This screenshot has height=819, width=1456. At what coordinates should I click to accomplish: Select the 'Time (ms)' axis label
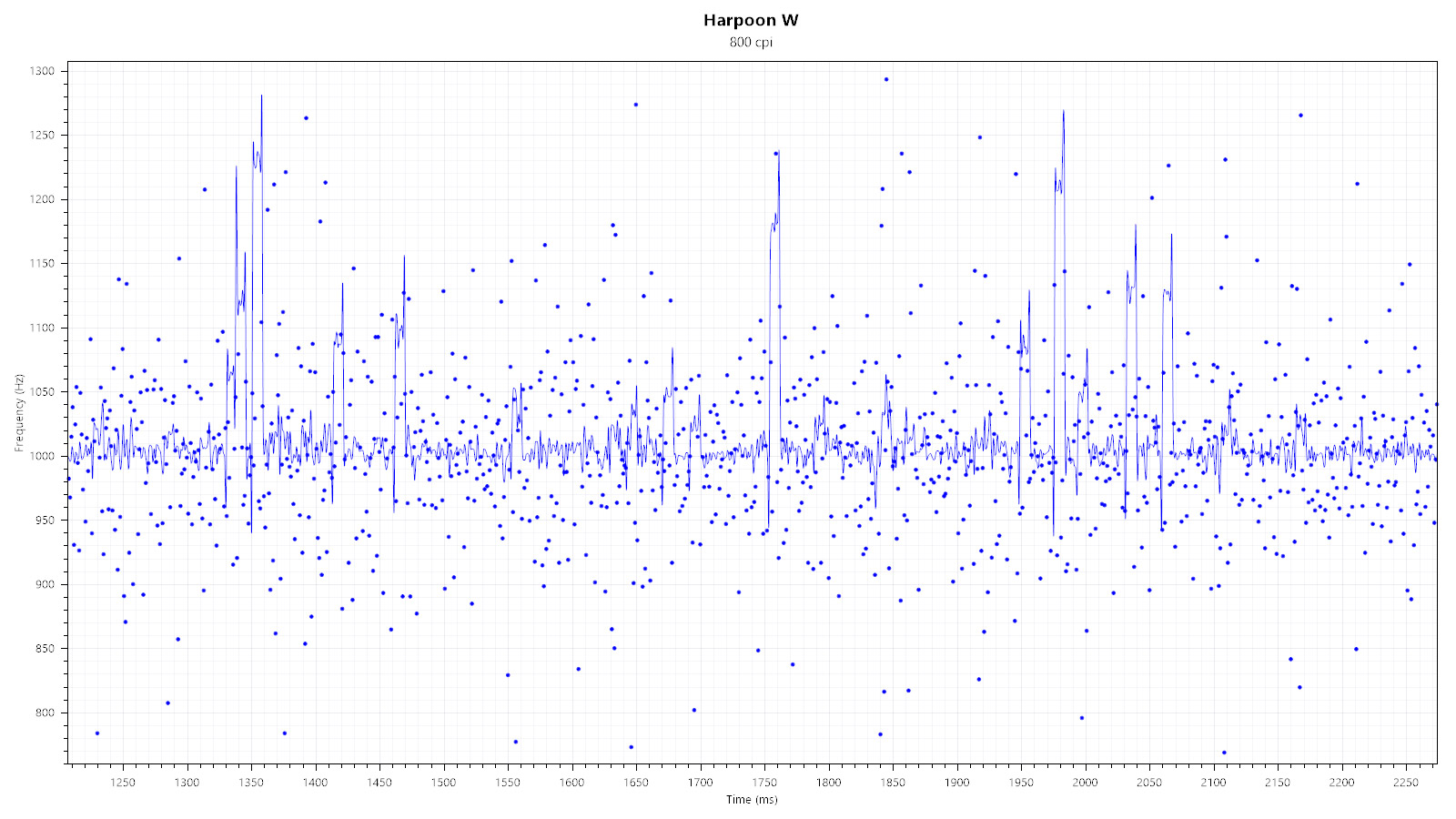click(x=752, y=800)
